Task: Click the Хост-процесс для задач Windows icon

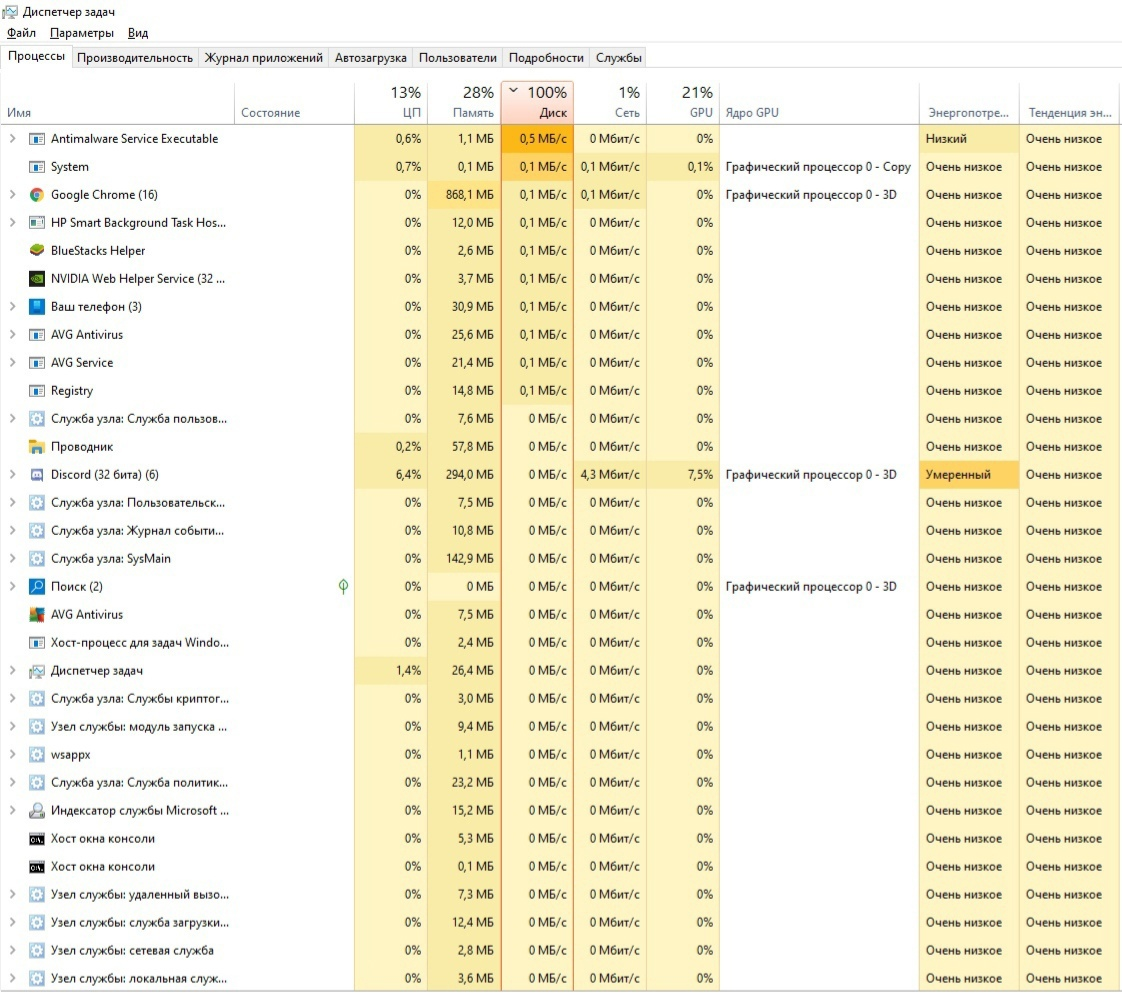Action: click(36, 643)
